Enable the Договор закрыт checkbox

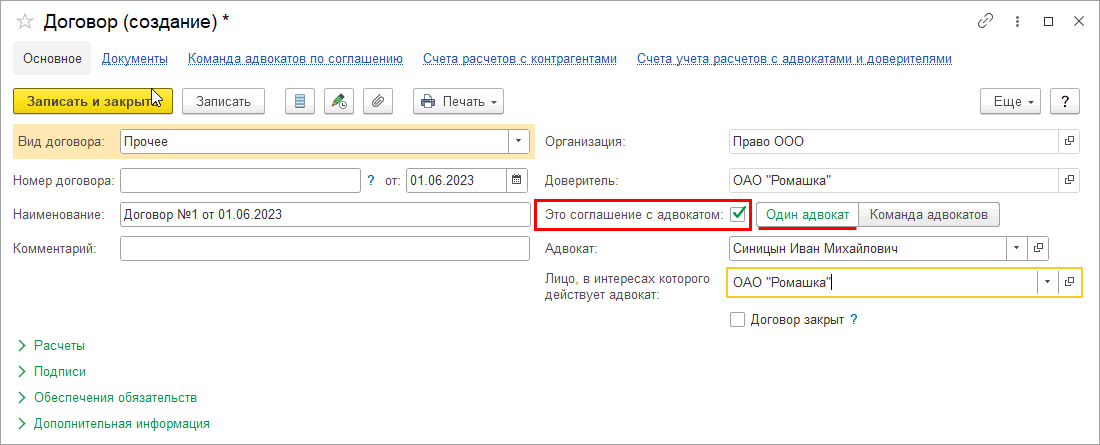click(x=738, y=320)
